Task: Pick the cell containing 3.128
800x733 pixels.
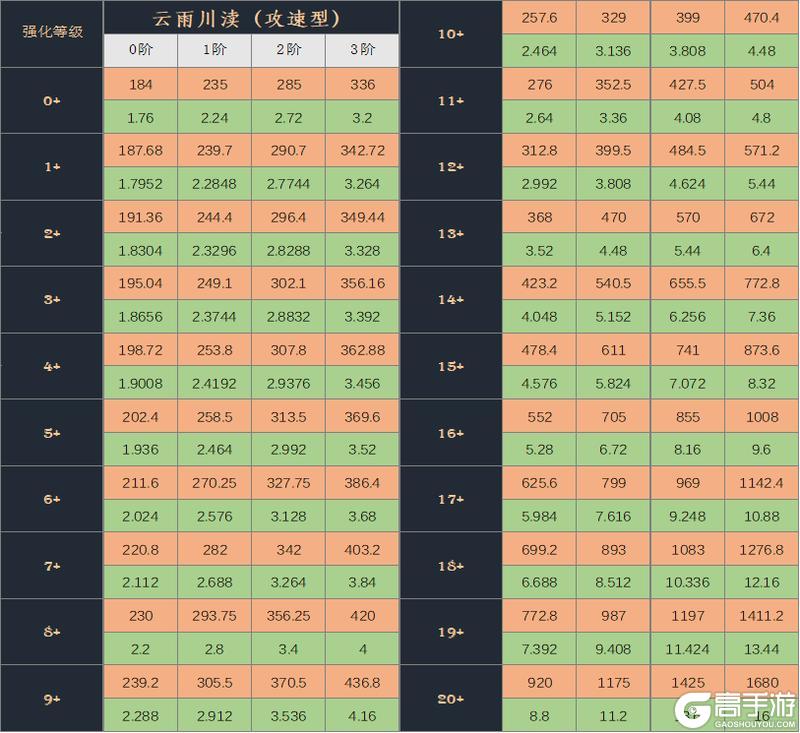Action: tap(288, 516)
